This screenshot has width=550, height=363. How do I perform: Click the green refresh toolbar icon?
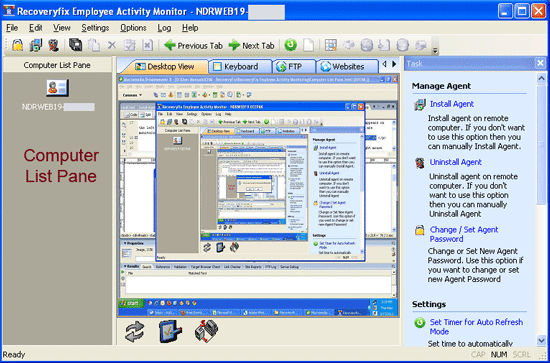pos(290,45)
